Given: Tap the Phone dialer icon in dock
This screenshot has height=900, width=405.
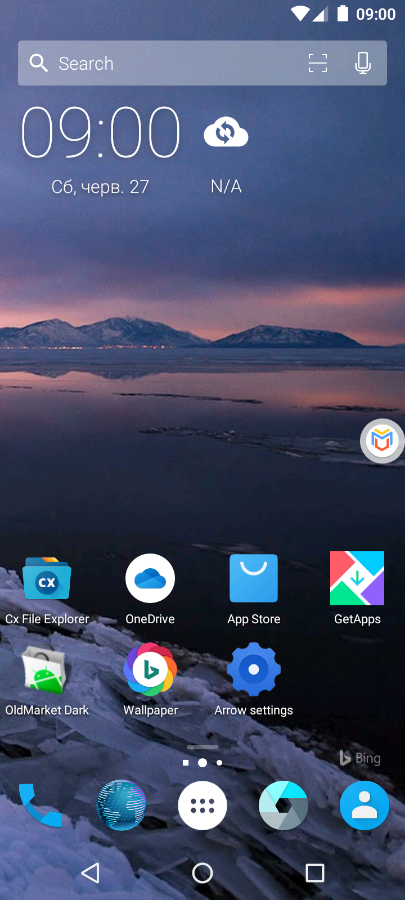Looking at the screenshot, I should point(40,805).
